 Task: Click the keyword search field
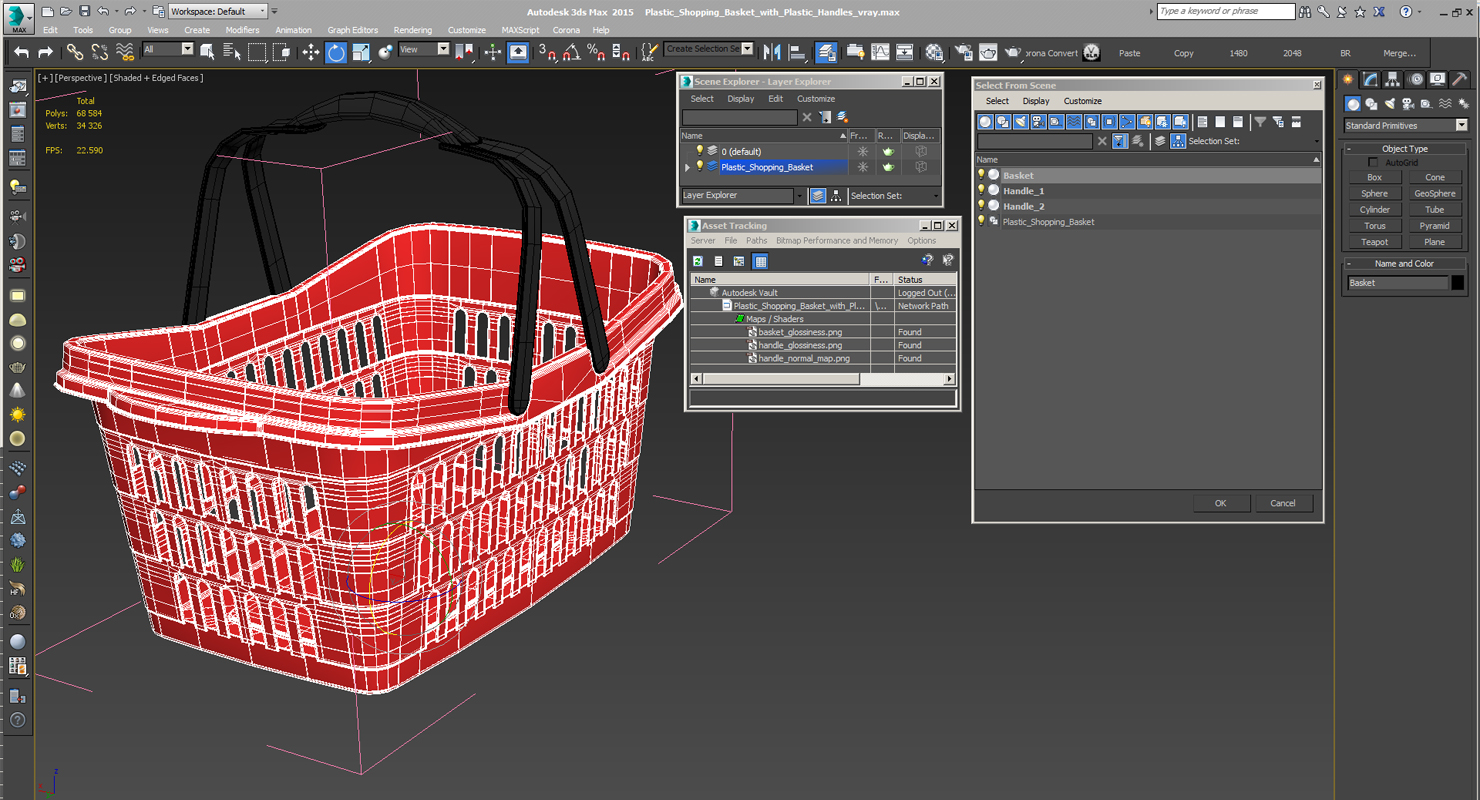point(1225,11)
